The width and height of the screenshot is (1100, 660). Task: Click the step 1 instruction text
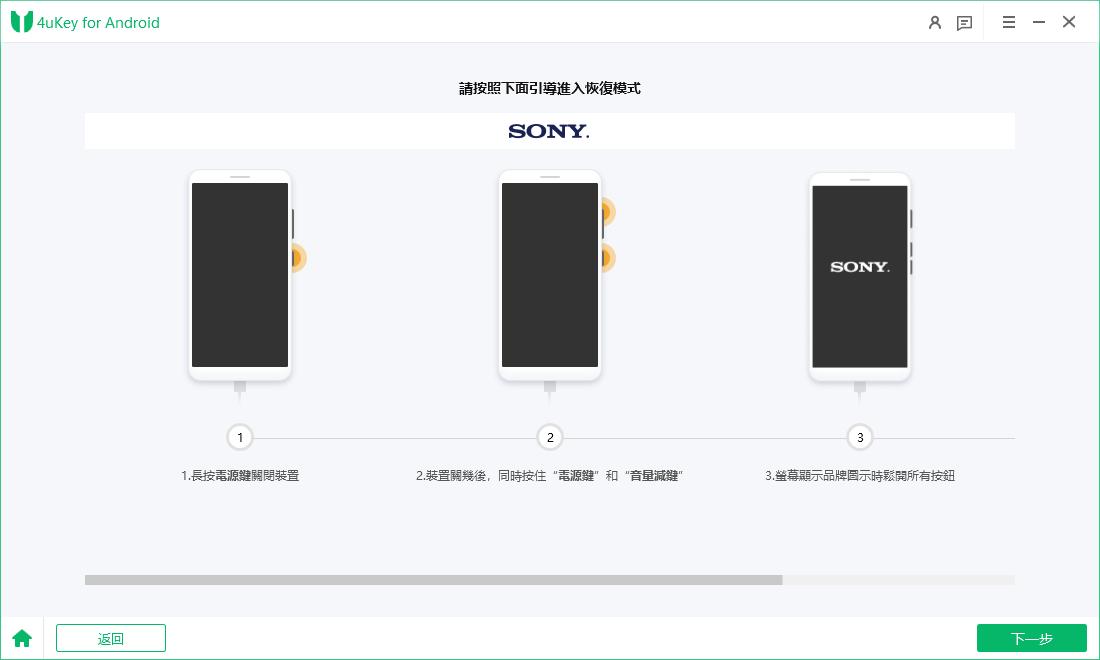coord(240,476)
